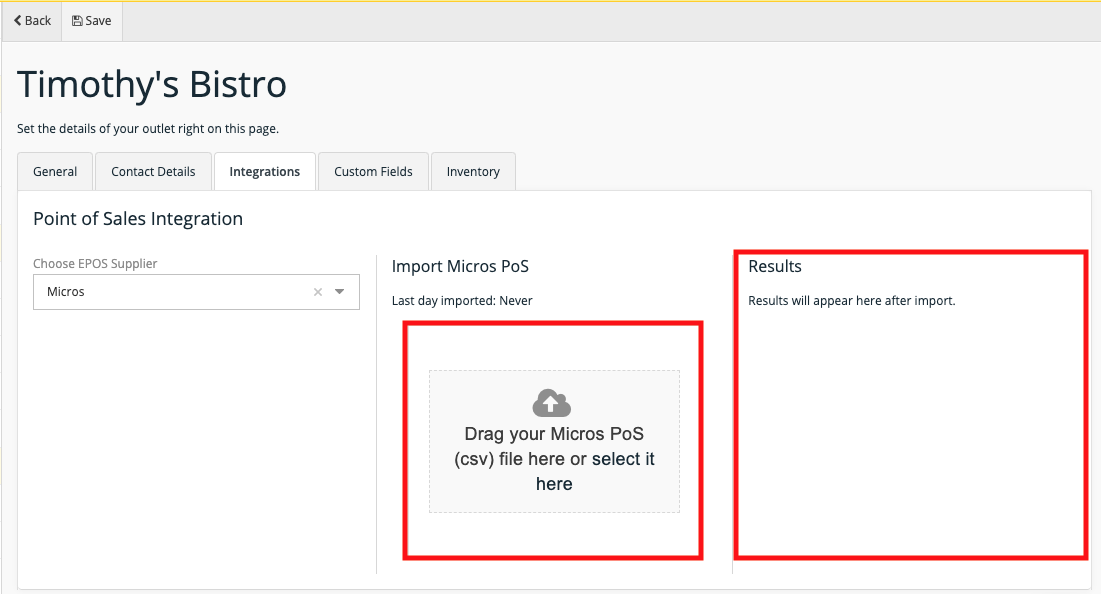Click the Import Micros PoS heading
Viewport: 1101px width, 594px height.
pyautogui.click(x=460, y=266)
